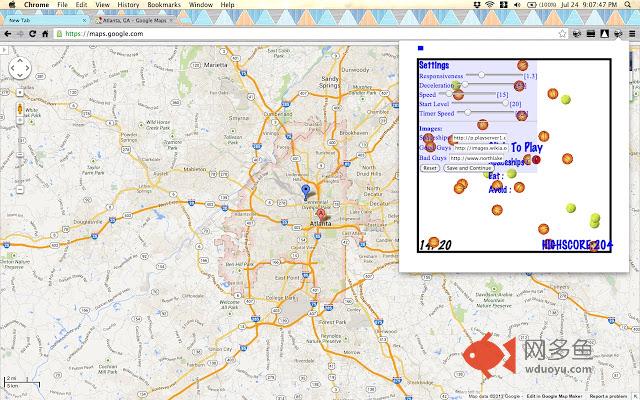Open the Chrome application menu
This screenshot has width=640, height=400.
tap(36, 4)
